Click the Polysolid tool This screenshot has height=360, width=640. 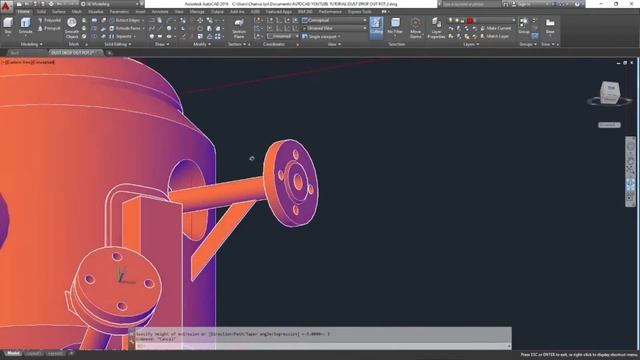point(49,20)
